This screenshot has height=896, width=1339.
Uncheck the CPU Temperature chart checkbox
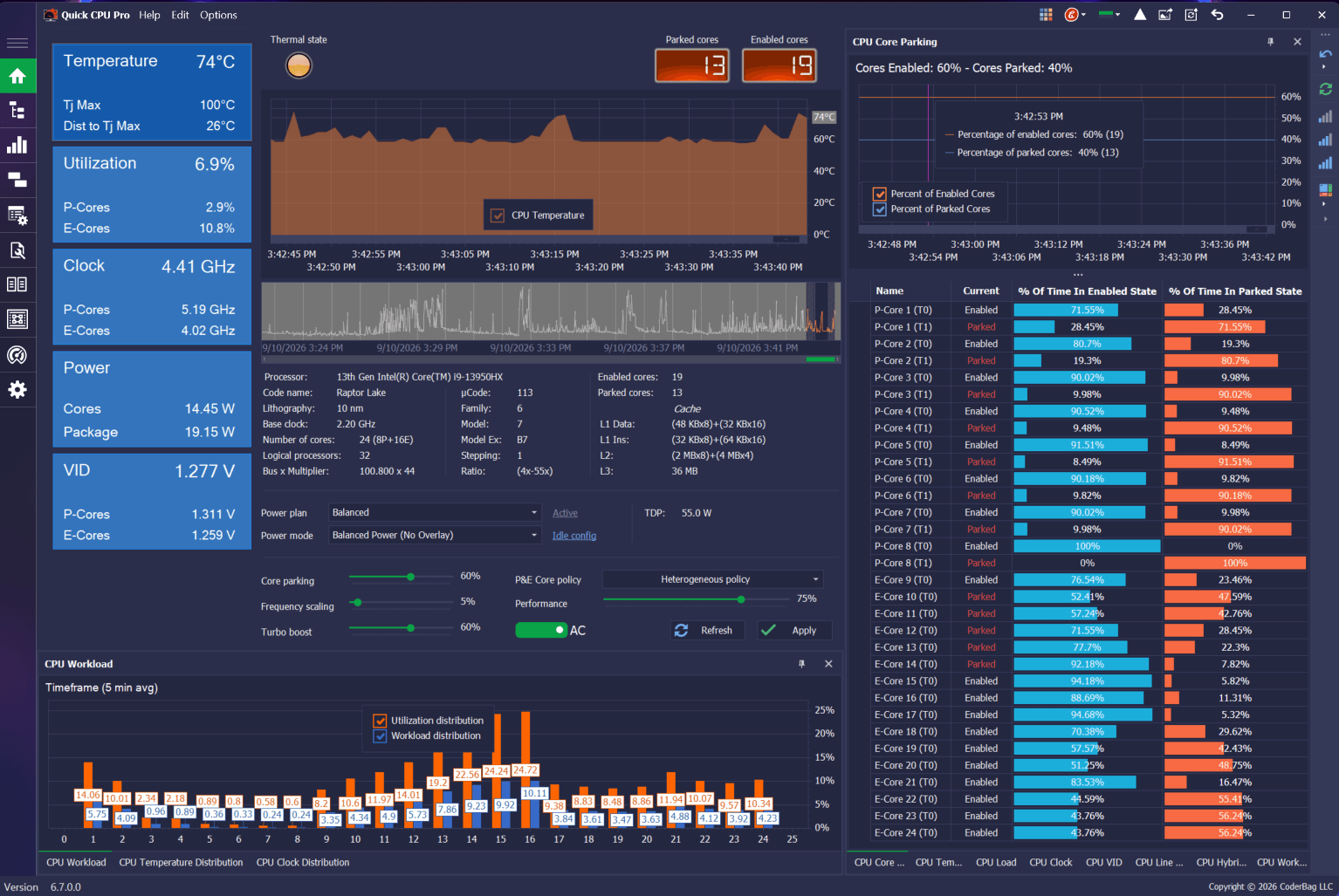(498, 215)
